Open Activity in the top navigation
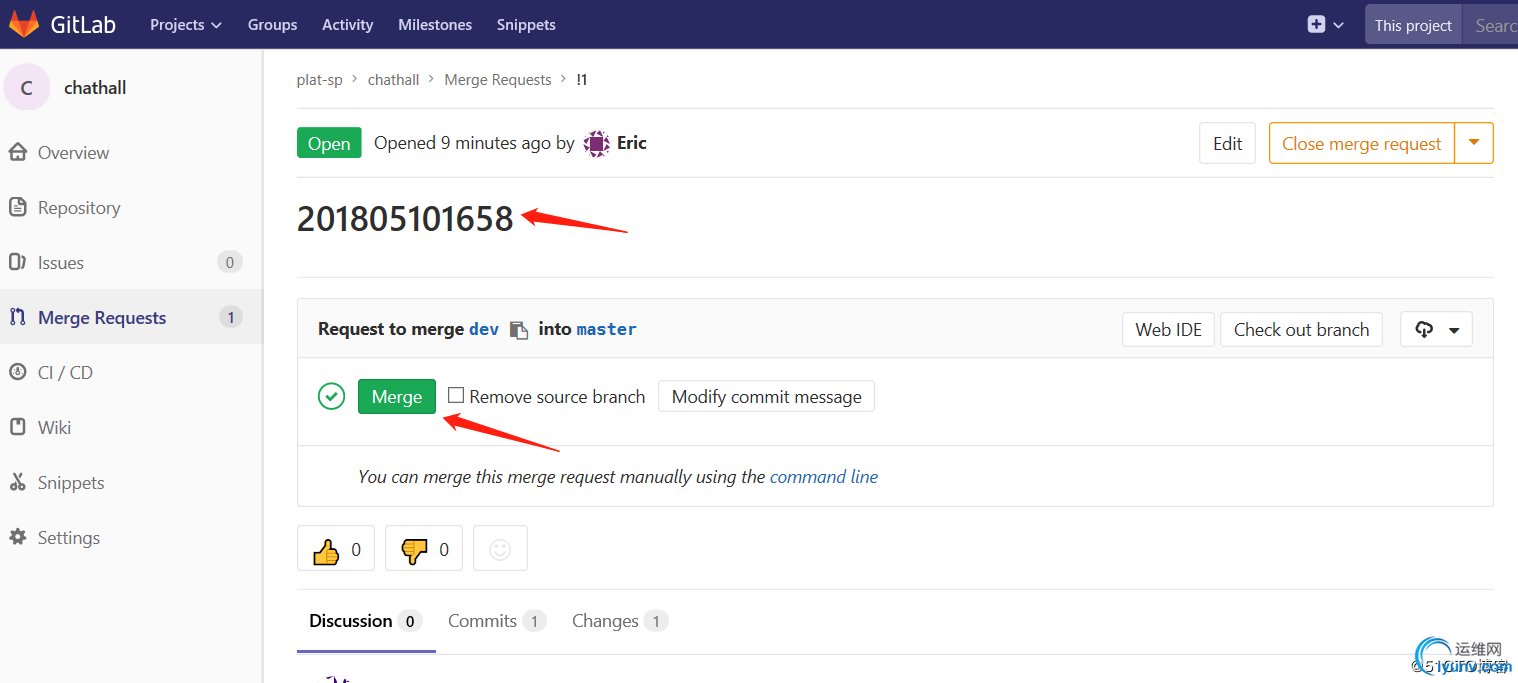The height and width of the screenshot is (683, 1518). pos(347,24)
